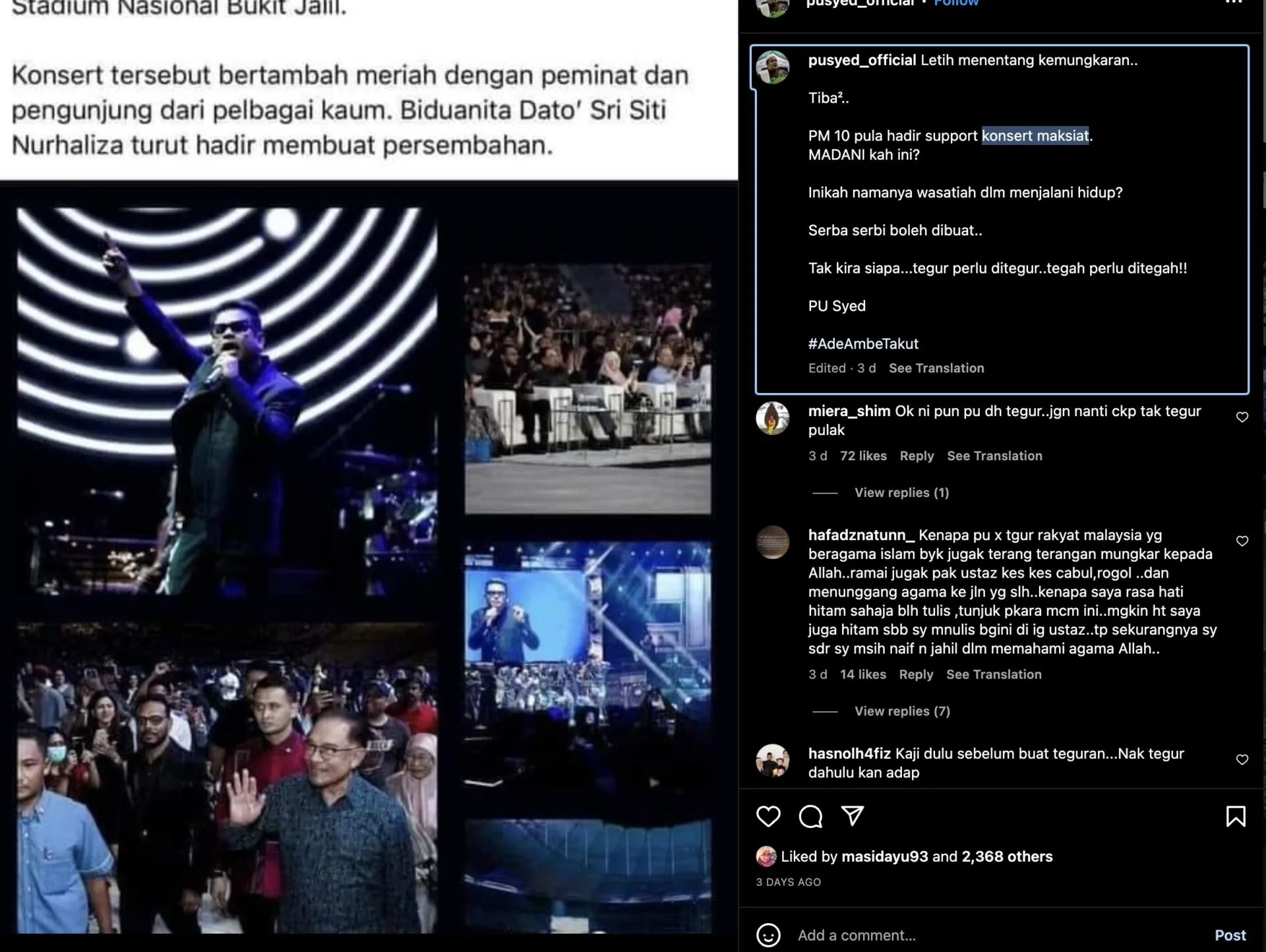
Task: Expand View replies (1)
Action: [901, 492]
